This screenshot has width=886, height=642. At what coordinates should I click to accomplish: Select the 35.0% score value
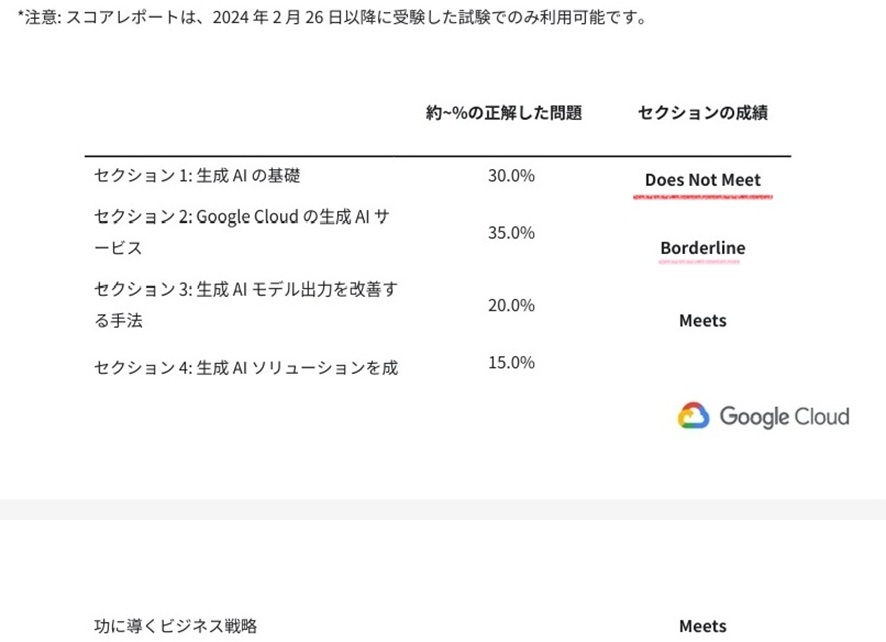click(x=511, y=233)
